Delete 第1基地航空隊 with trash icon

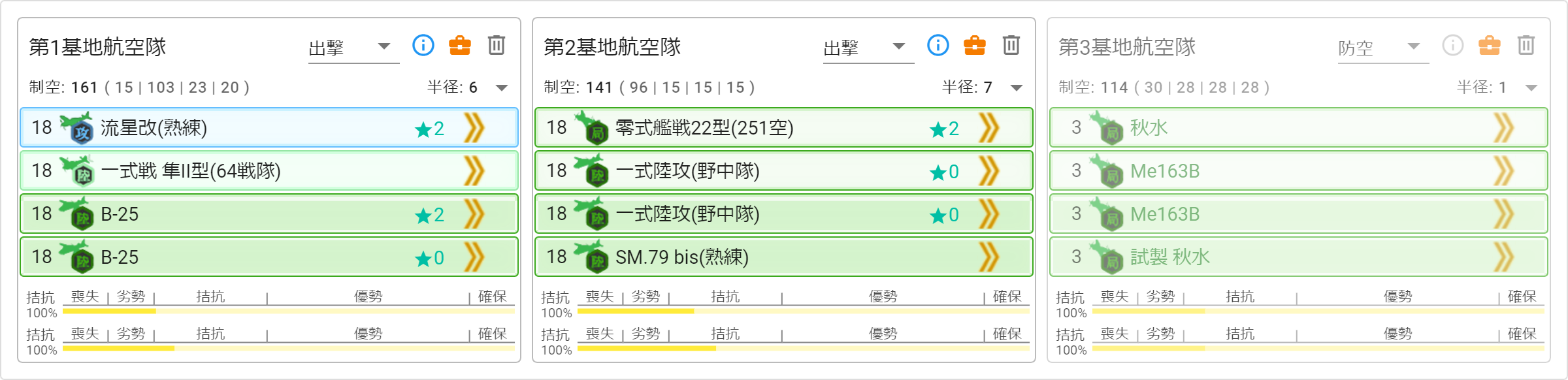(497, 45)
